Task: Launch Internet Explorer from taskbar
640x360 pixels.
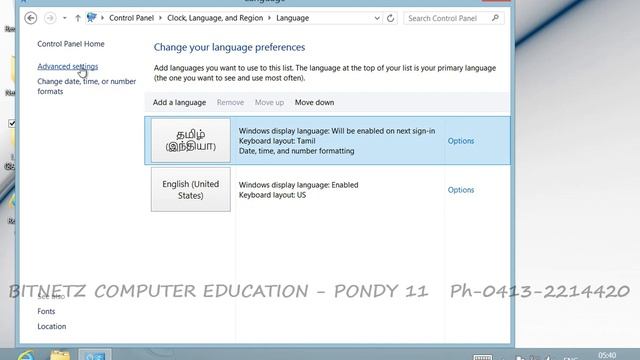Action: coord(26,355)
